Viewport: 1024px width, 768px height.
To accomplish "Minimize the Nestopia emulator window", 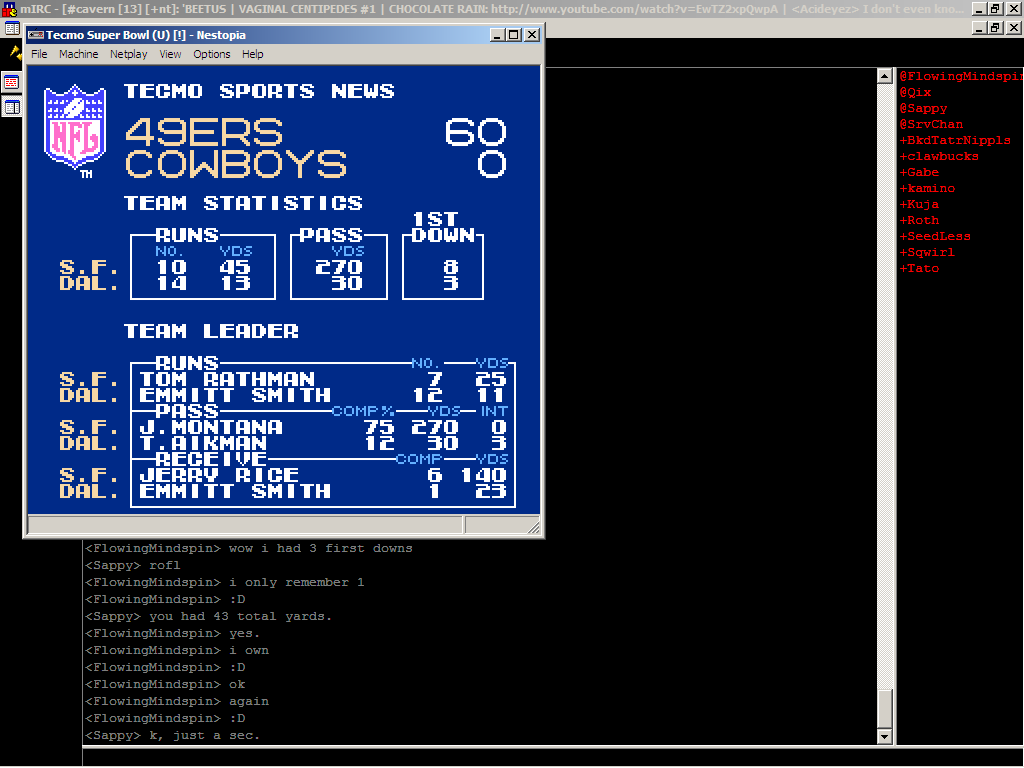I will click(x=498, y=35).
